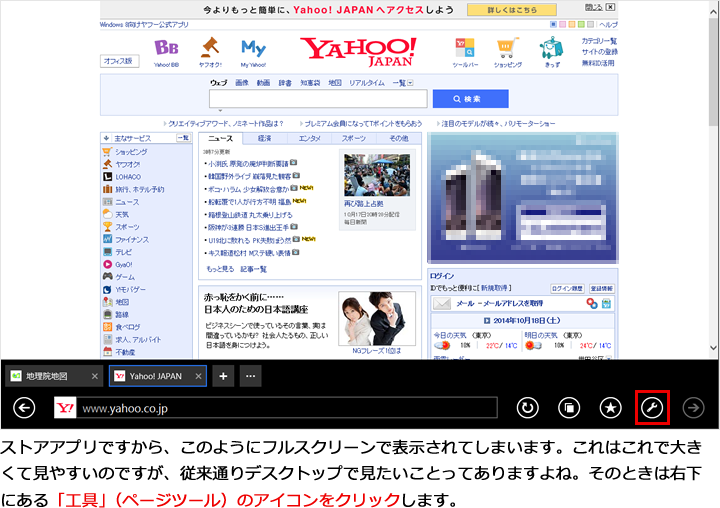Close the Yahoo! JAPAN tab
Screen dimensions: 720x508
198,376
